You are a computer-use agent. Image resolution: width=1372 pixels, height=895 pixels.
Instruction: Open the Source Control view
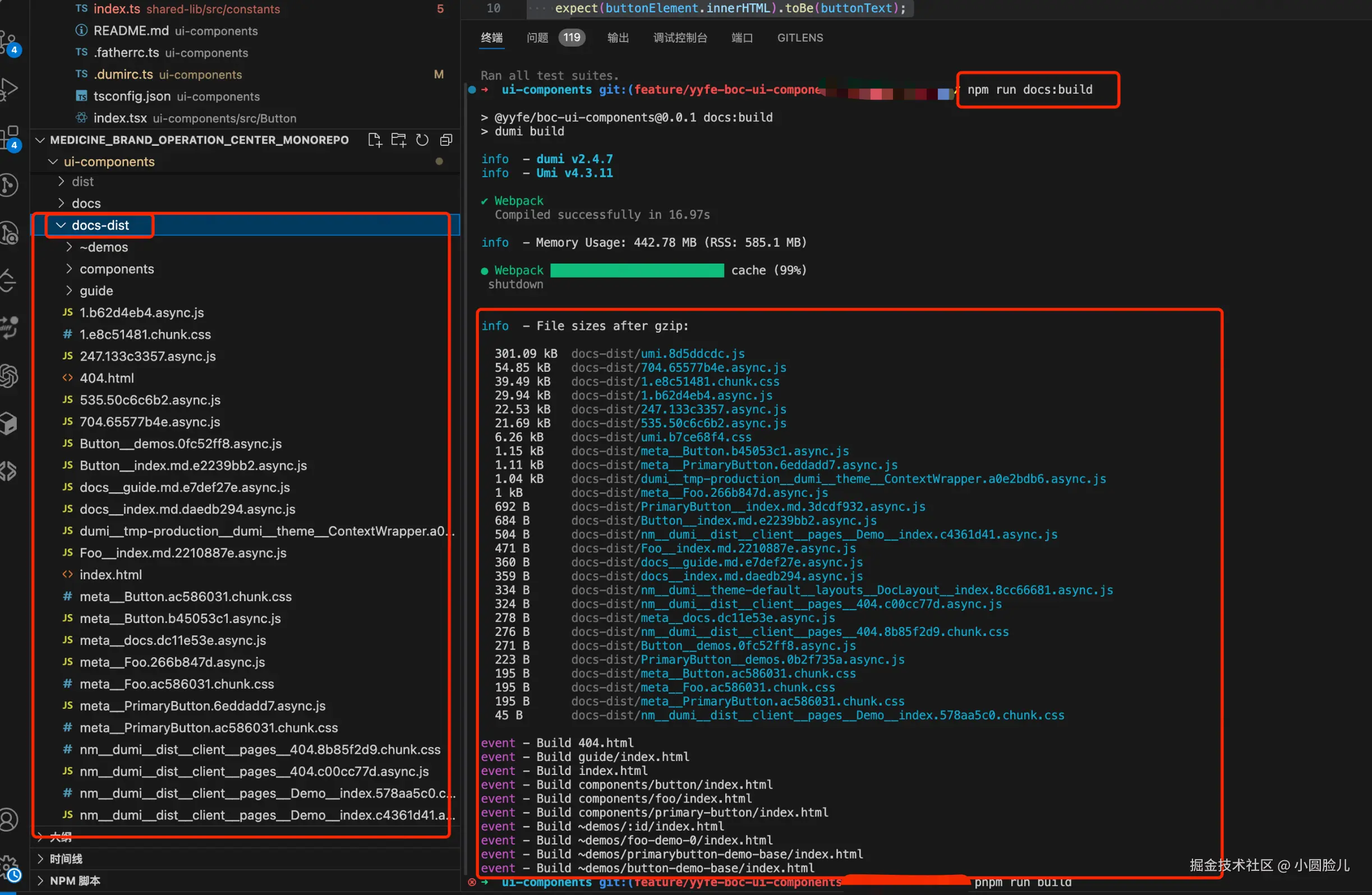click(9, 41)
